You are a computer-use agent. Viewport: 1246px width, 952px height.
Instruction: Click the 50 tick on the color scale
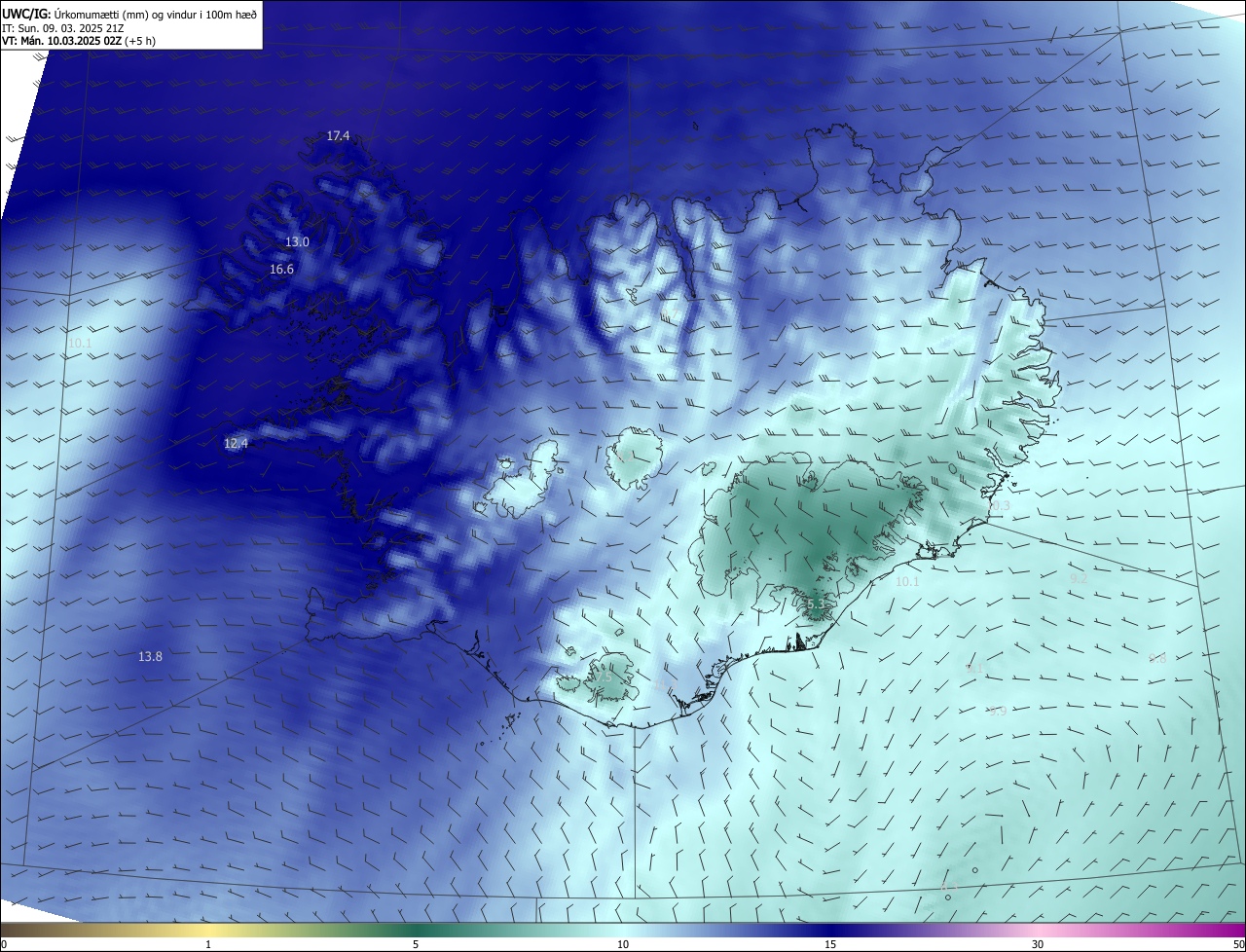click(x=1238, y=944)
